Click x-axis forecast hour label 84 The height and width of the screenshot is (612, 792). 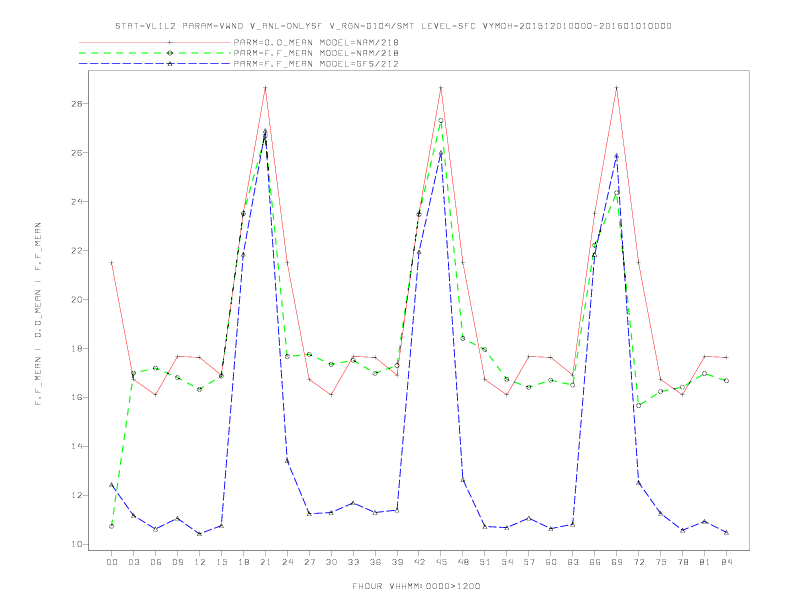point(727,562)
